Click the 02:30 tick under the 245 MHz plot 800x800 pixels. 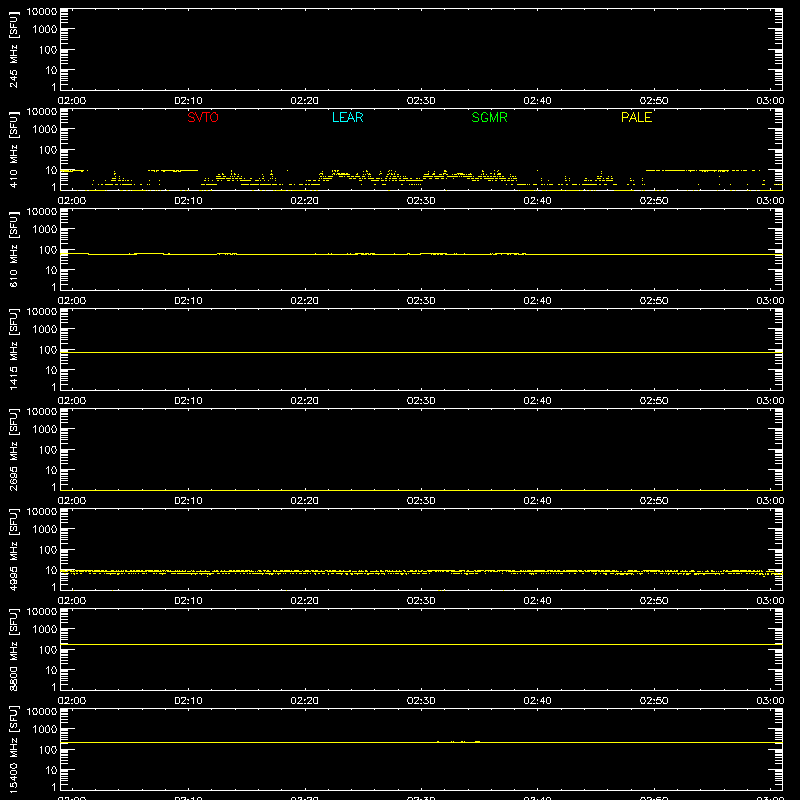click(x=421, y=101)
